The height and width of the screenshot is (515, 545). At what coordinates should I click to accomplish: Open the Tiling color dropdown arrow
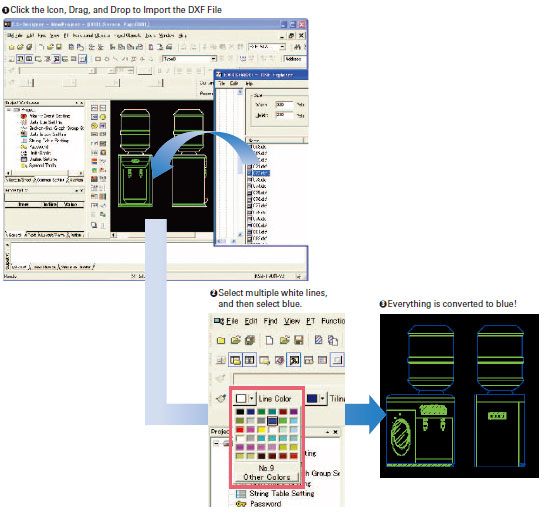pyautogui.click(x=323, y=398)
